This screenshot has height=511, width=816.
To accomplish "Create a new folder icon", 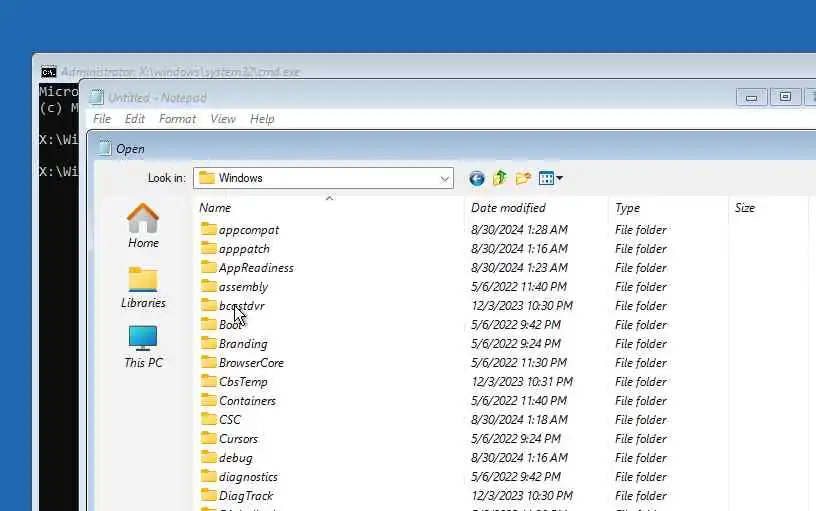I will [523, 178].
